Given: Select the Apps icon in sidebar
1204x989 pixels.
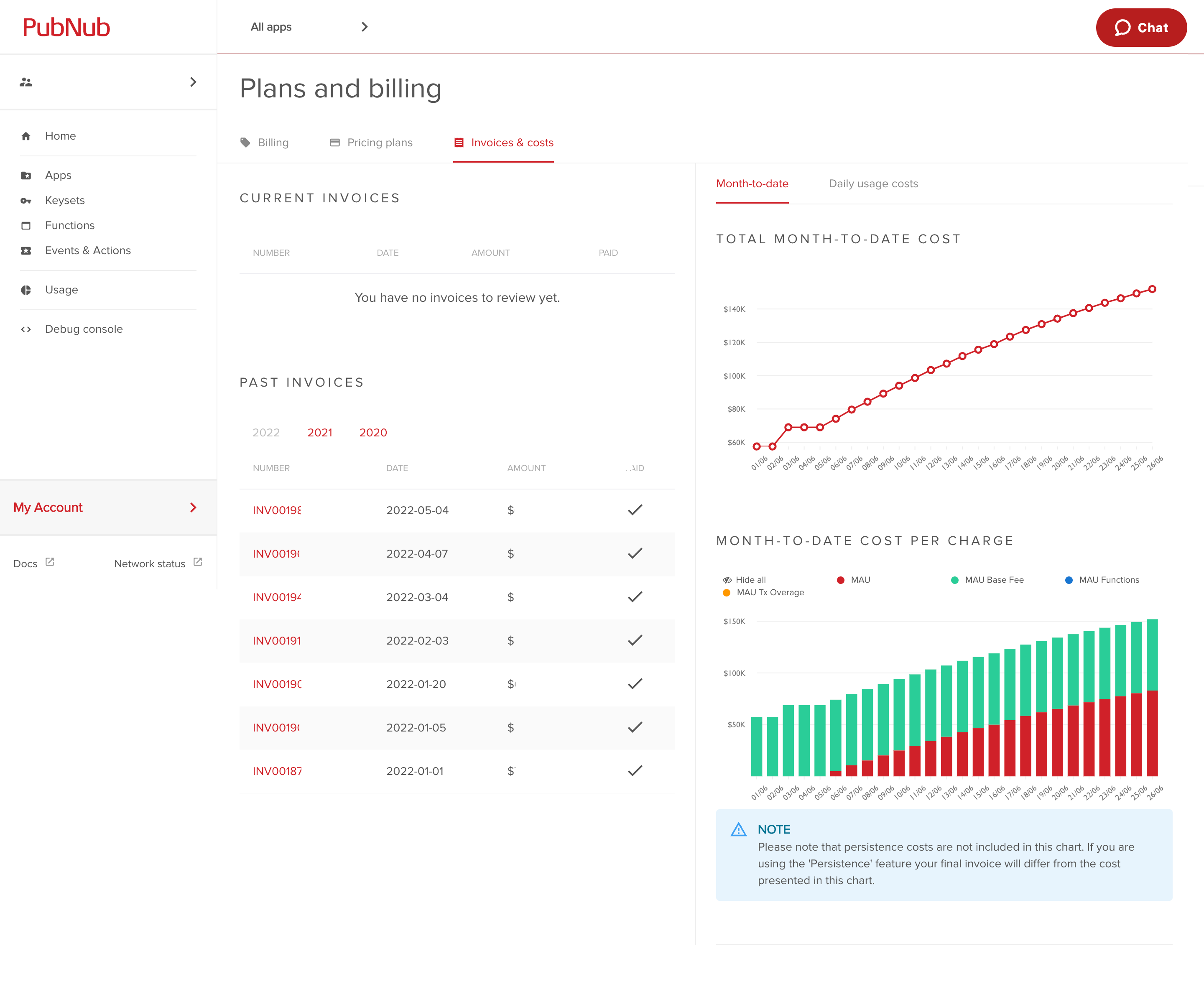Looking at the screenshot, I should [x=26, y=175].
